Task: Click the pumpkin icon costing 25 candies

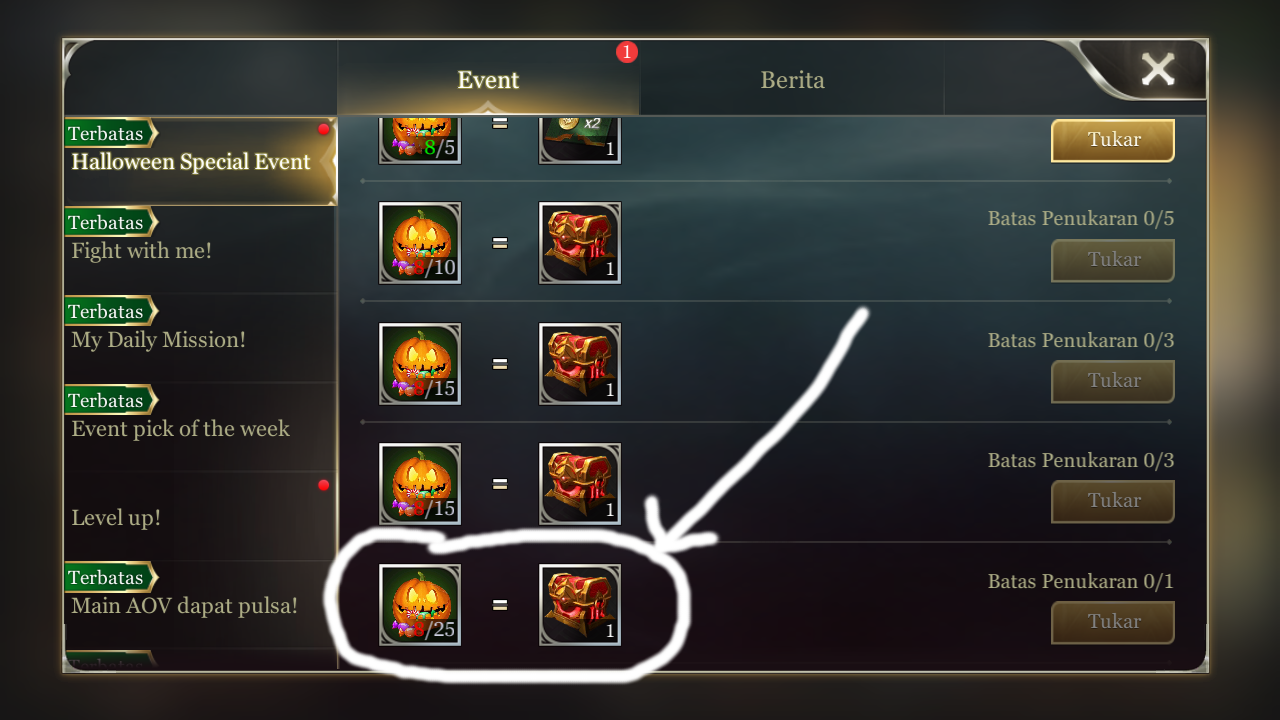Action: click(420, 605)
